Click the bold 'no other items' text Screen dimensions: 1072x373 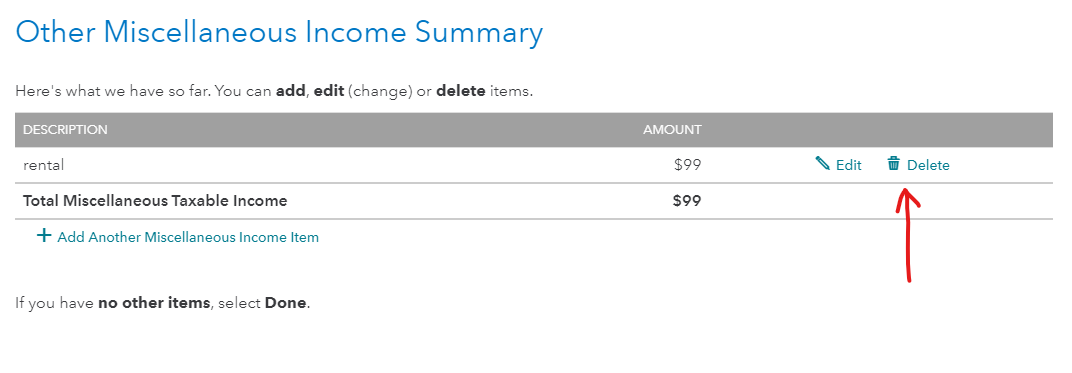point(154,302)
